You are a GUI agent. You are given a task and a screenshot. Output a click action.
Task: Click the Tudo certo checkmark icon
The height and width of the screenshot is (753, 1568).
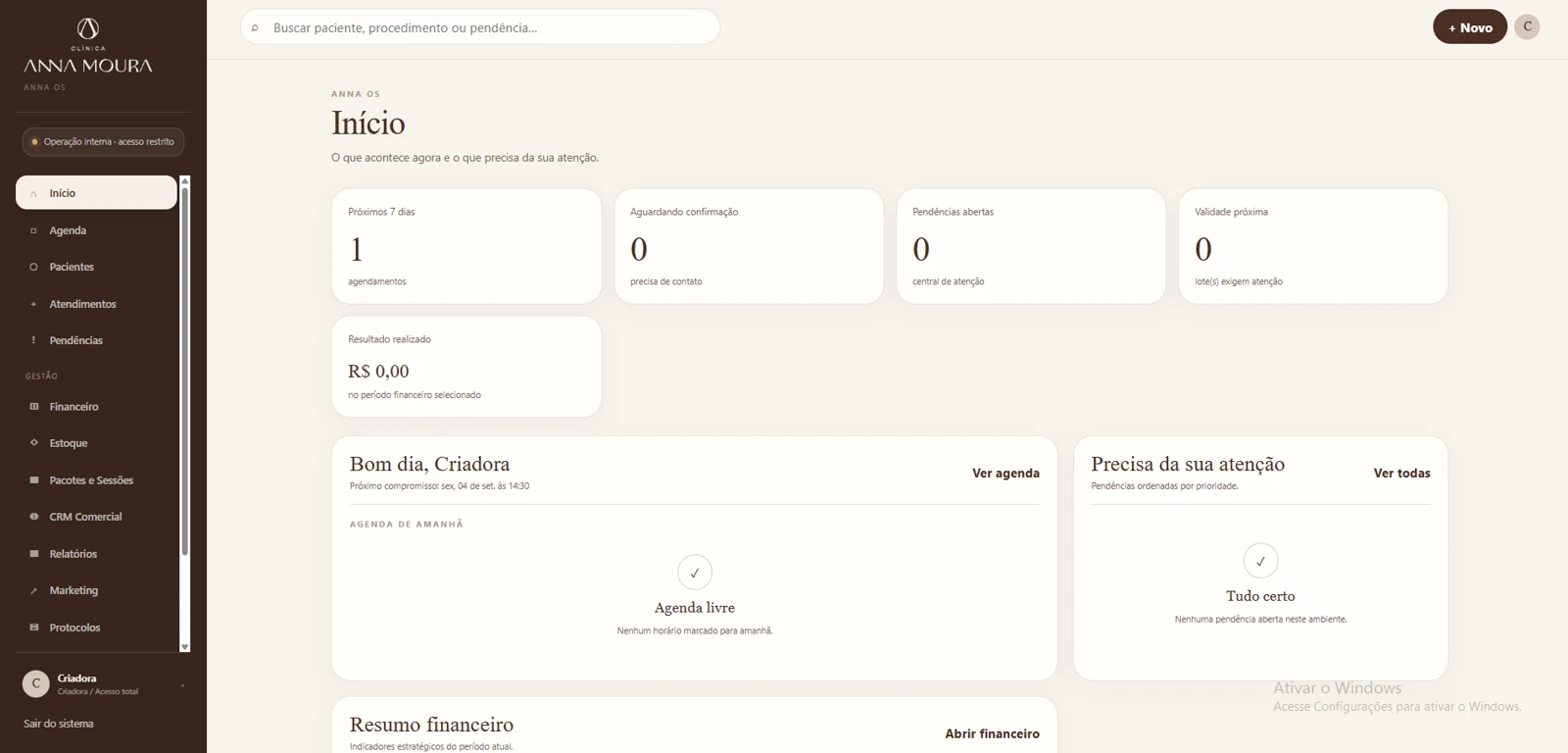click(x=1260, y=561)
